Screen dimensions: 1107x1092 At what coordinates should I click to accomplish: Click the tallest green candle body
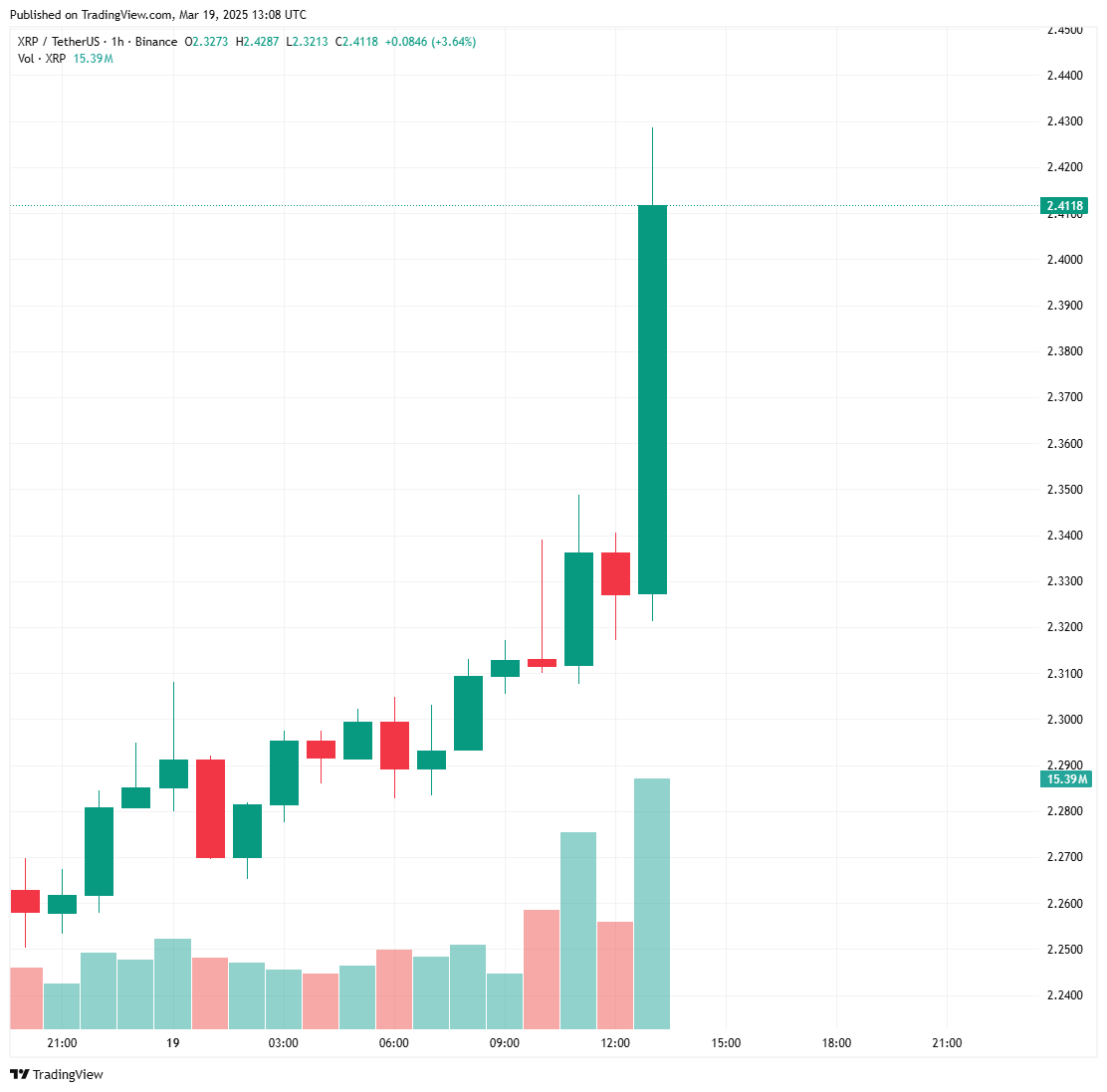point(652,398)
